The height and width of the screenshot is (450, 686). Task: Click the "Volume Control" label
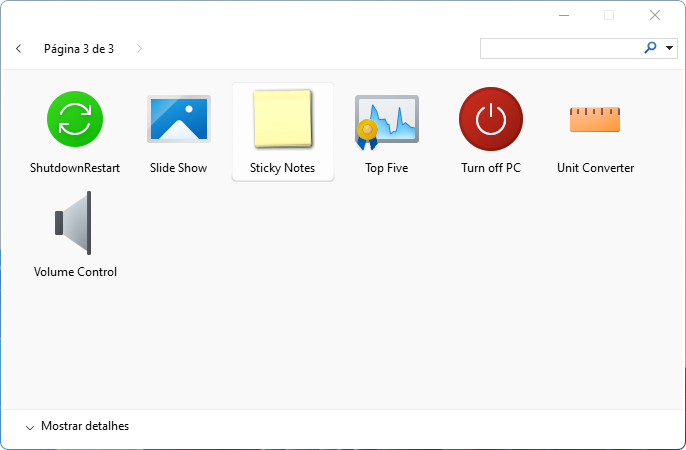[x=75, y=272]
